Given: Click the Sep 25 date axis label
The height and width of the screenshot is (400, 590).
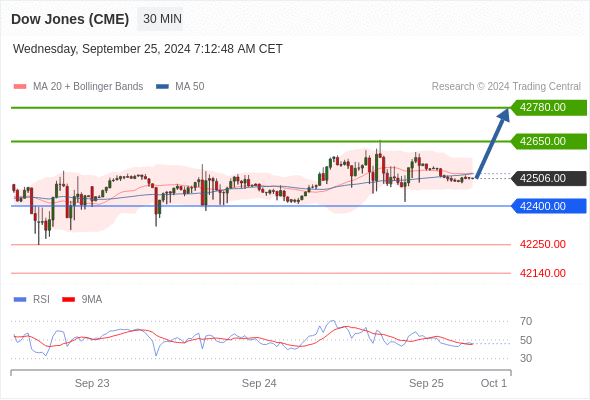Looking at the screenshot, I should (x=426, y=383).
